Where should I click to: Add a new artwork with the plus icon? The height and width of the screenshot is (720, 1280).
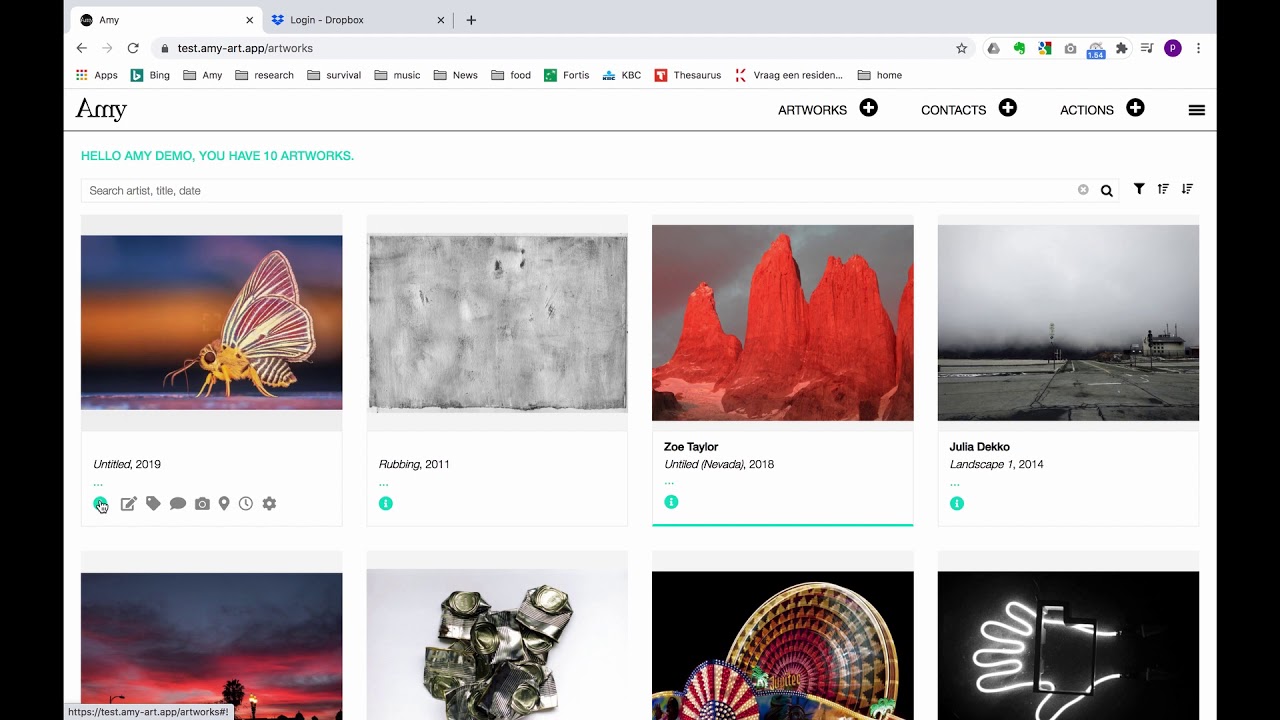coord(869,108)
